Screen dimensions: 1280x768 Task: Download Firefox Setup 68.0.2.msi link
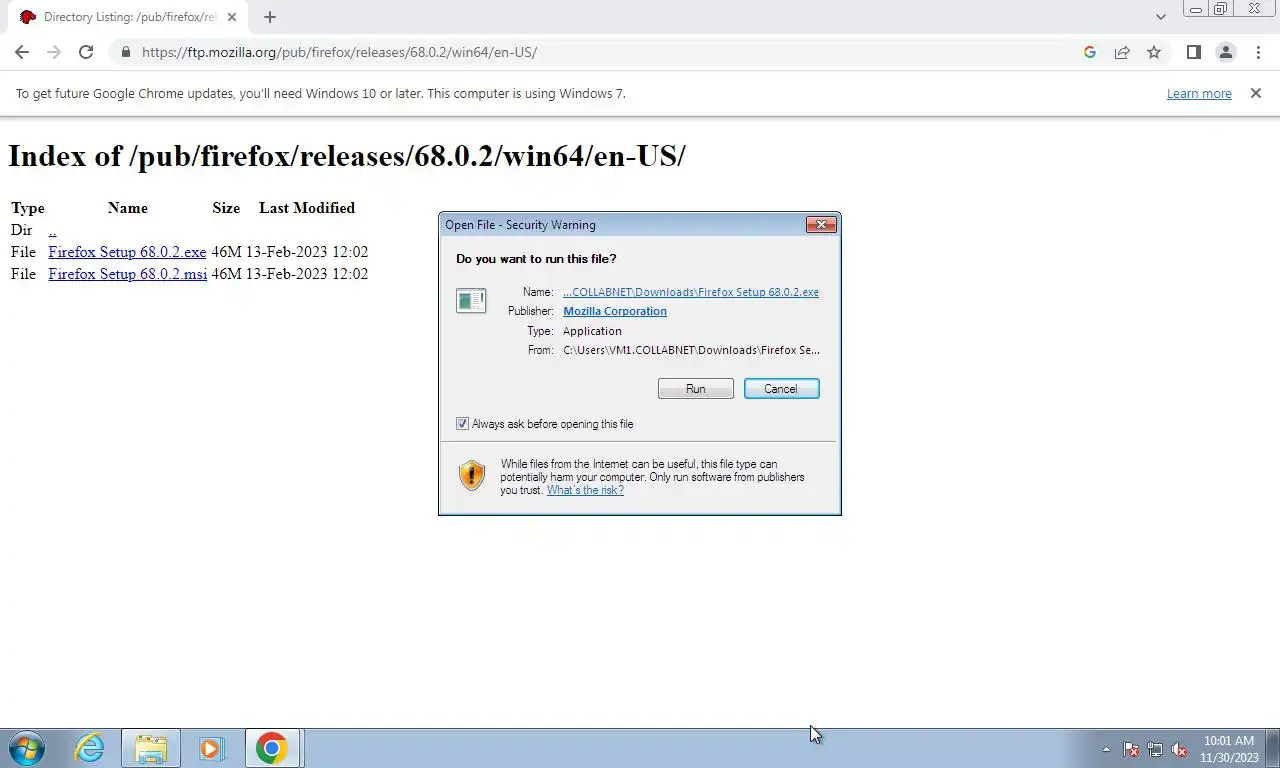tap(127, 274)
